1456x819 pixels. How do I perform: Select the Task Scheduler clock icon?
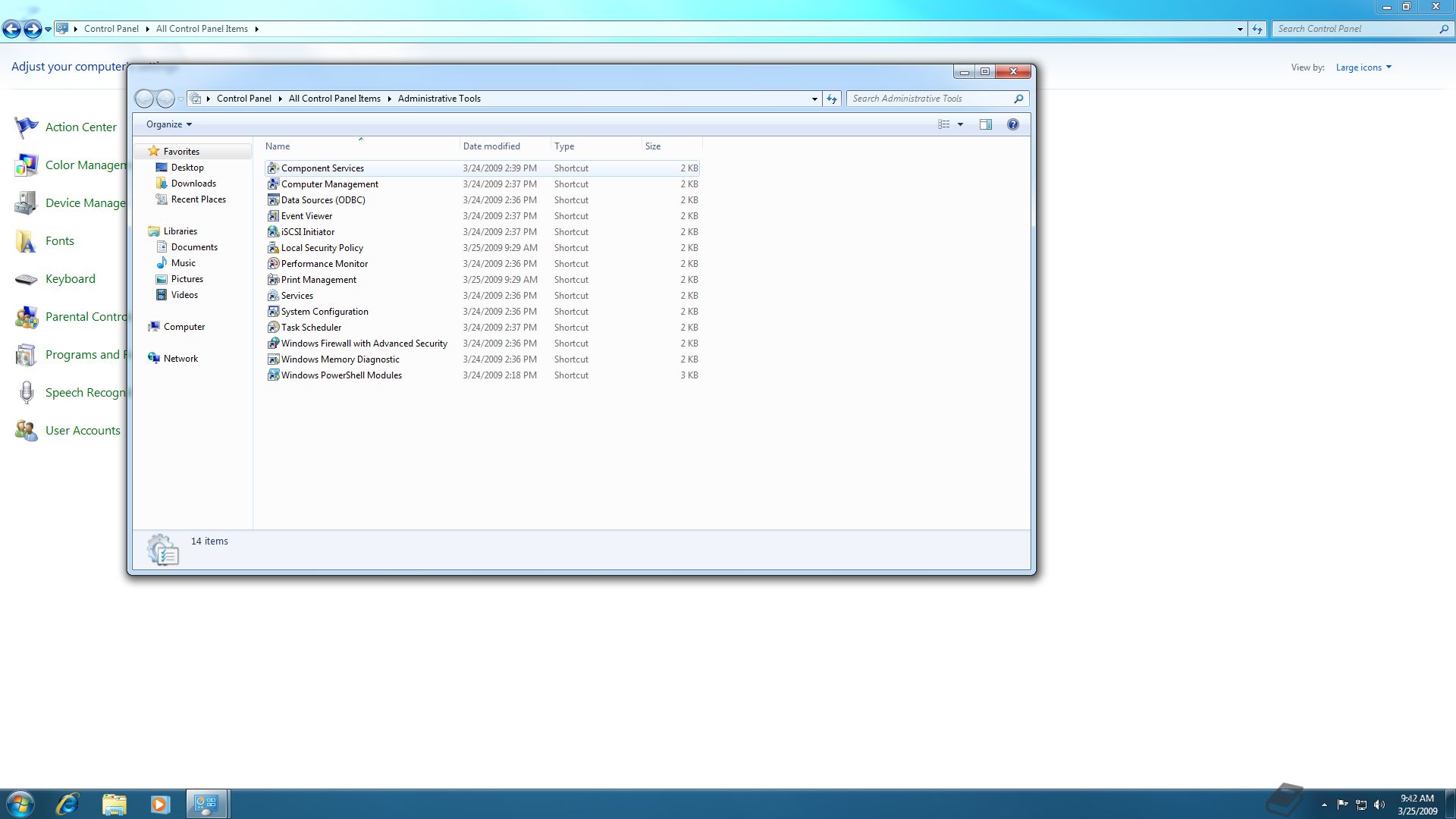(x=273, y=328)
